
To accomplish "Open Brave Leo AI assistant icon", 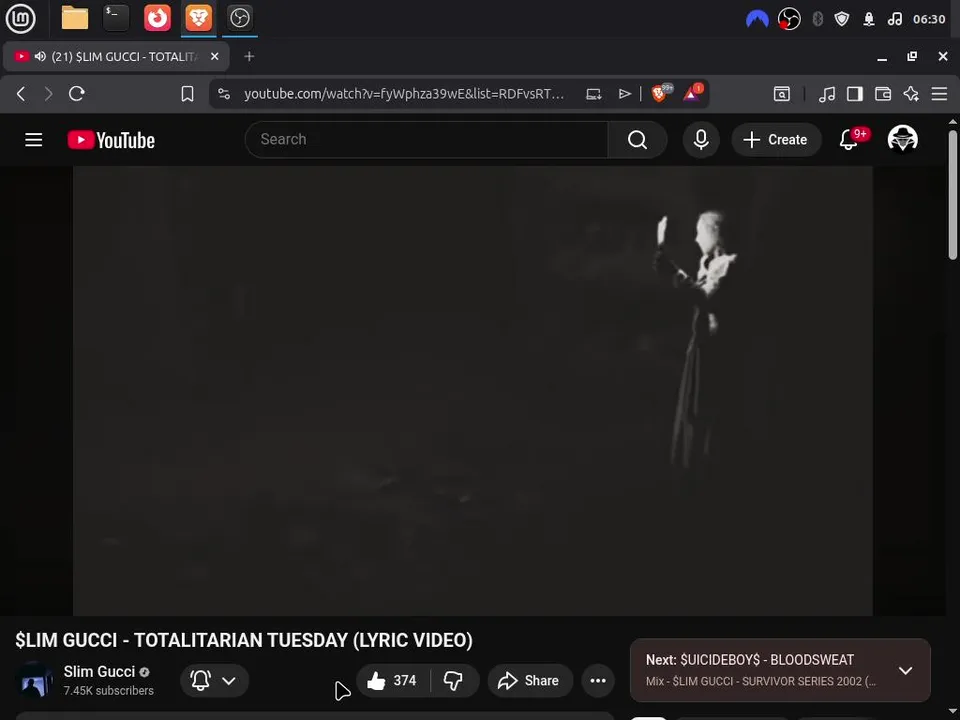I will [911, 94].
